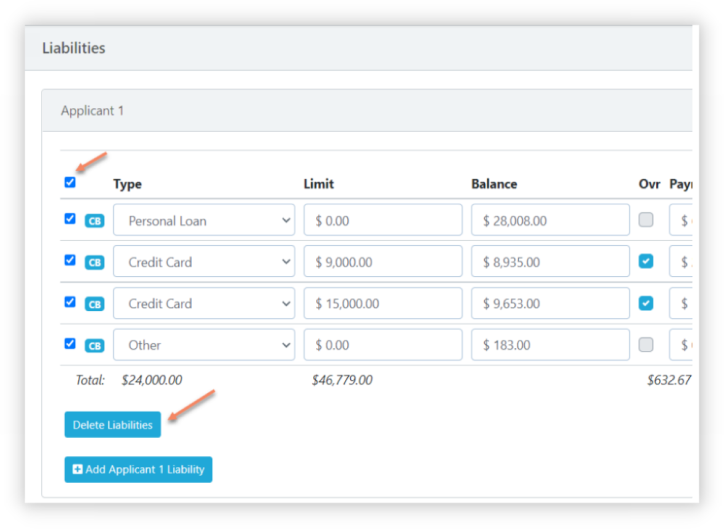Viewport: 724px width, 529px height.
Task: Enable Ovr checkbox for the Other row
Action: coord(646,344)
